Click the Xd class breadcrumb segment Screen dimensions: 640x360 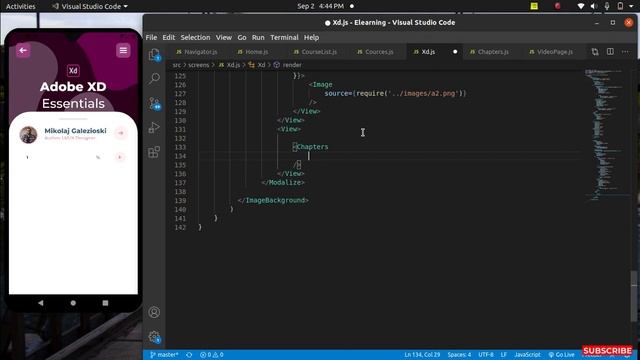pos(257,65)
